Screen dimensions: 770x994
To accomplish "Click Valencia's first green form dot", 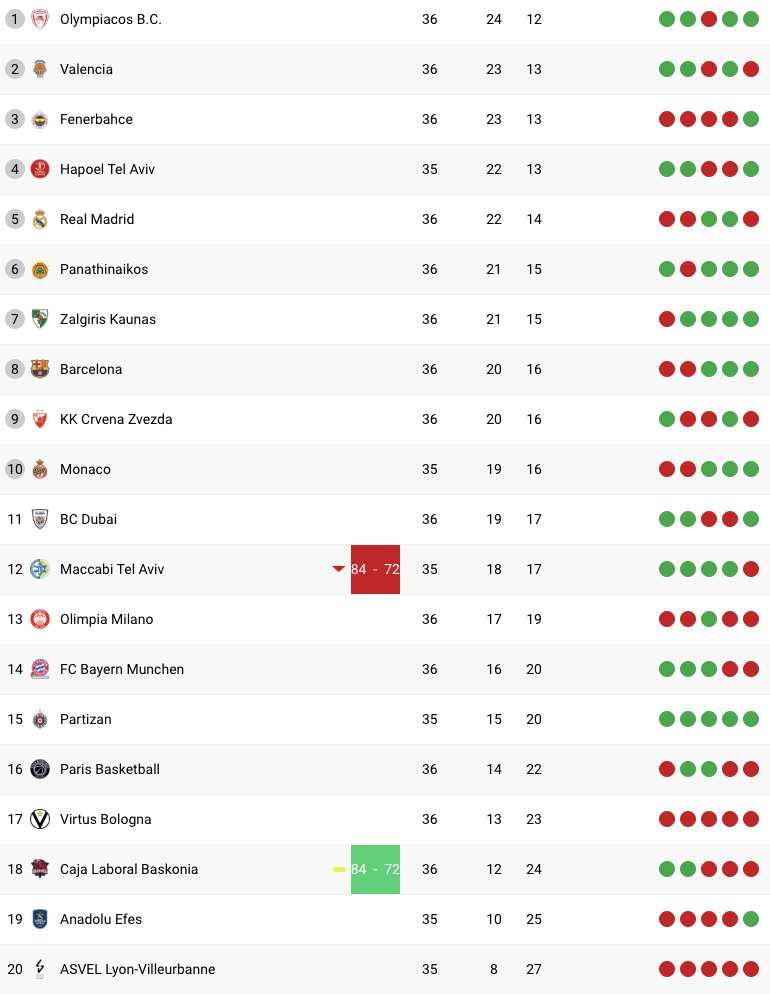I will click(667, 69).
